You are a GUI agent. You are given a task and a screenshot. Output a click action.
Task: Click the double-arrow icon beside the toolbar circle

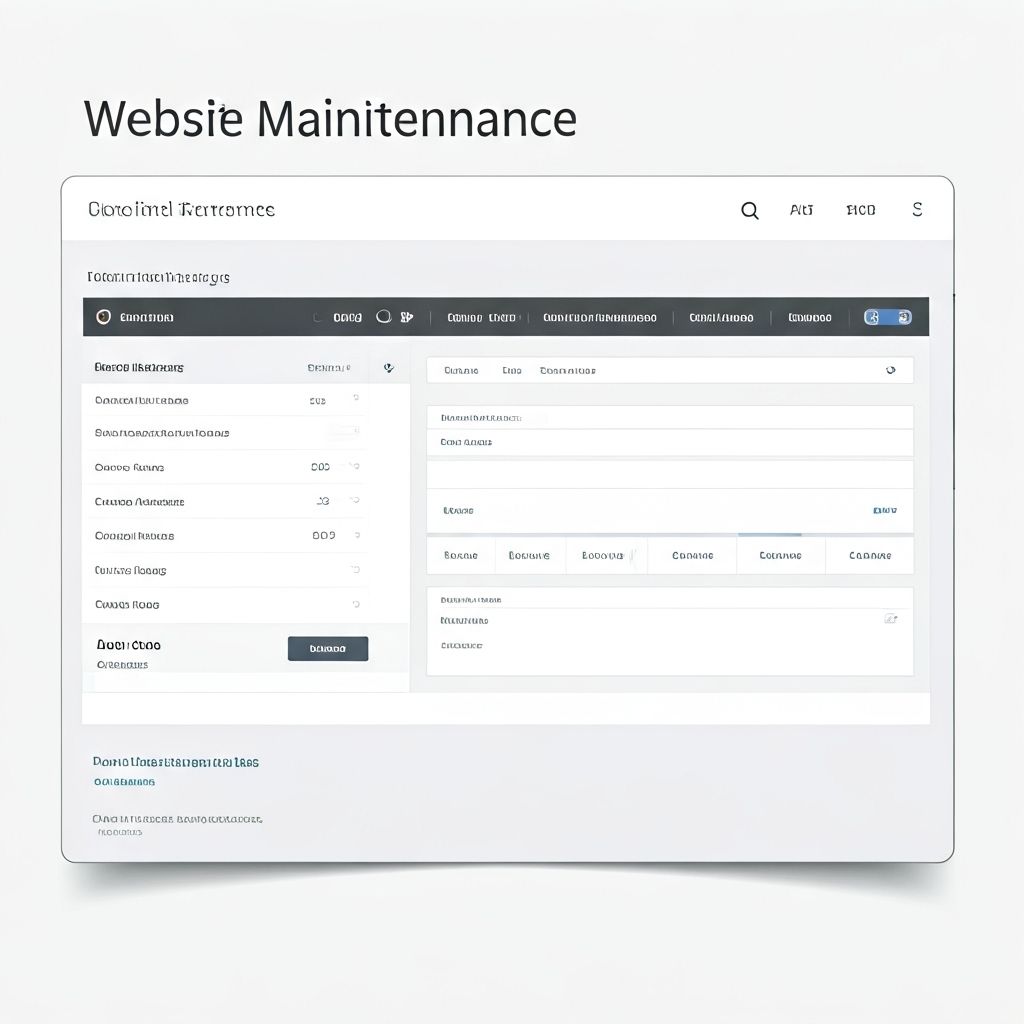pos(407,316)
